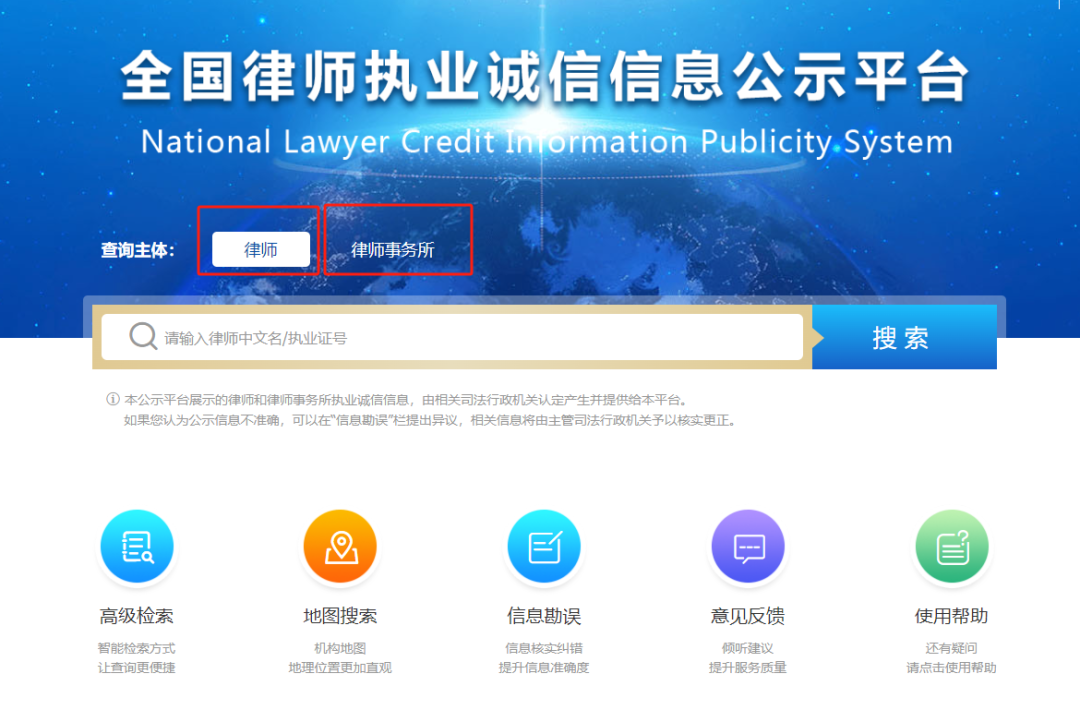Click the 信息勘误 text label
The image size is (1080, 710).
click(544, 616)
